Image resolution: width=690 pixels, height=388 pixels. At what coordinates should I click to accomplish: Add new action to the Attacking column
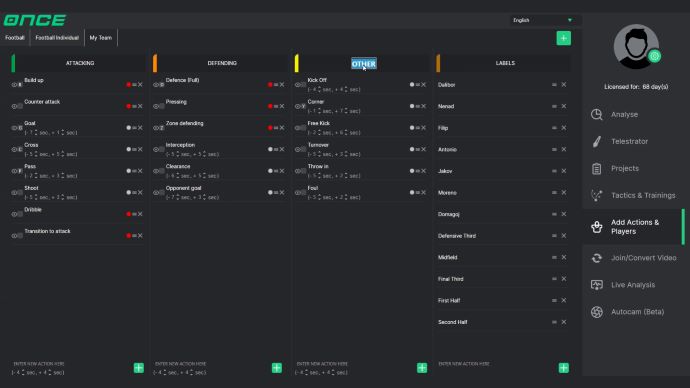click(x=139, y=368)
